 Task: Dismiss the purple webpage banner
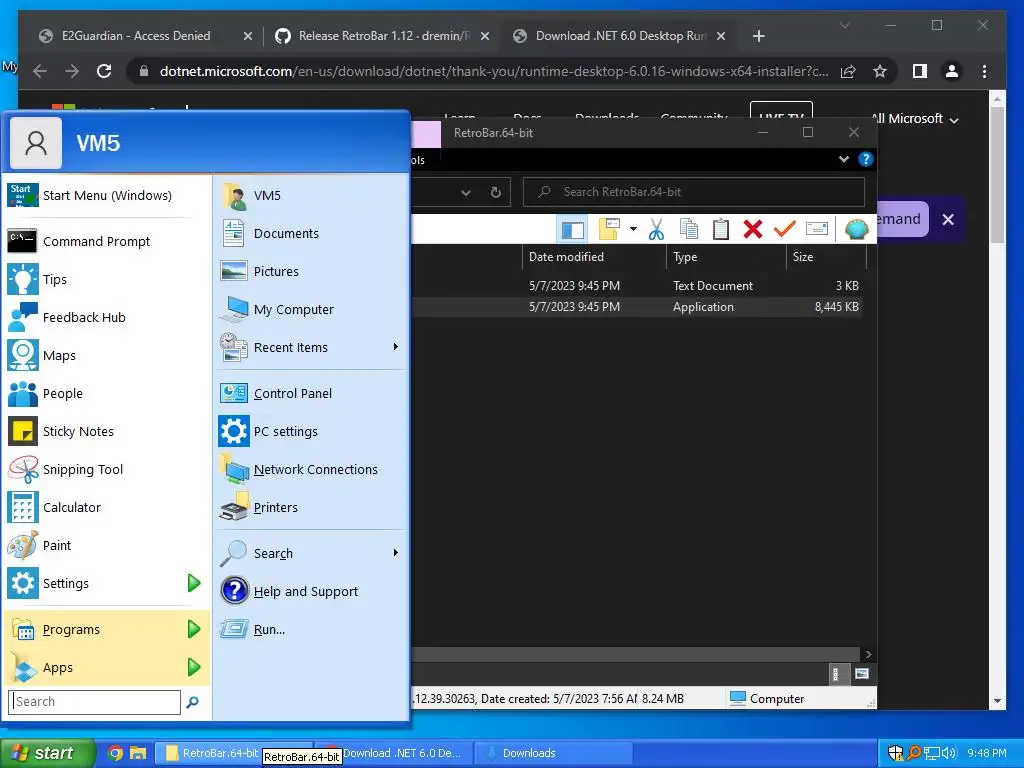pyautogui.click(x=948, y=219)
